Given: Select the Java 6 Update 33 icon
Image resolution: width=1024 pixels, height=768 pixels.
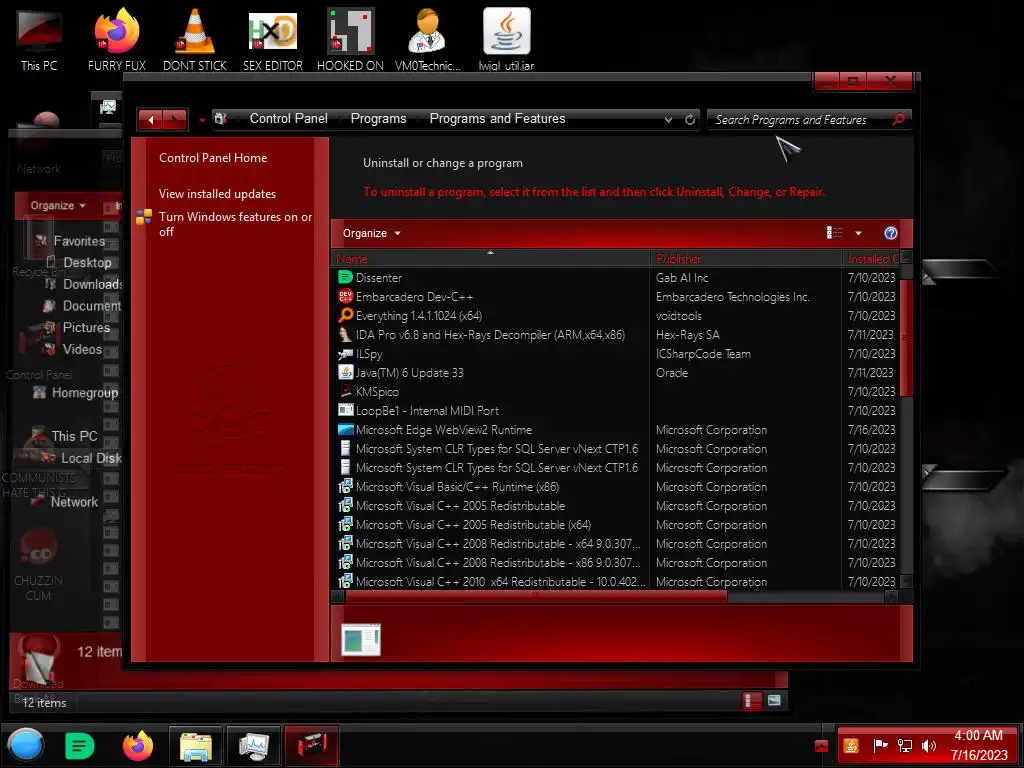Looking at the screenshot, I should coord(345,372).
